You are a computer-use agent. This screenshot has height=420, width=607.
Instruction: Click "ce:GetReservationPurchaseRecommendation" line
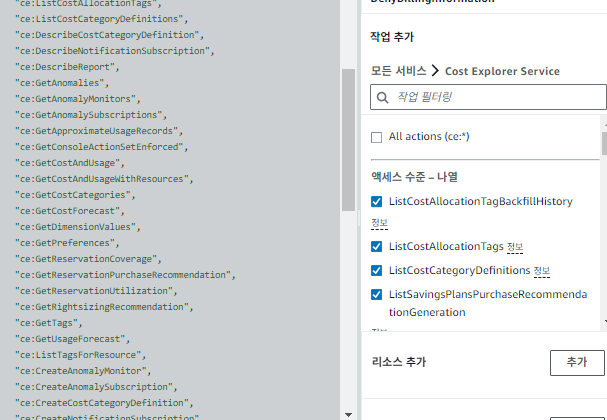tap(125, 275)
